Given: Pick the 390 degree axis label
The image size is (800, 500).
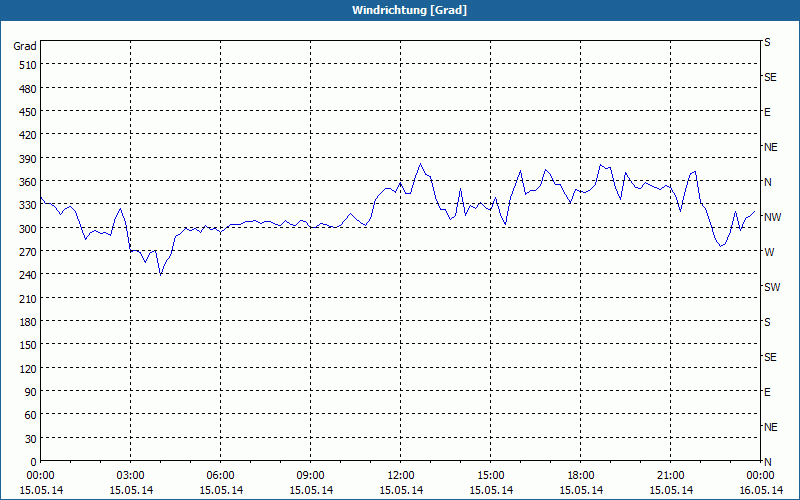Looking at the screenshot, I should click(28, 159).
